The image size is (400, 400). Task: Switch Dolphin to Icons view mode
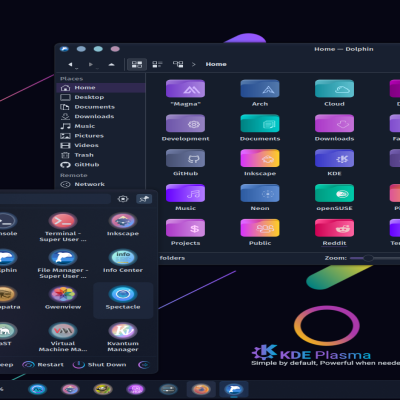[137, 64]
